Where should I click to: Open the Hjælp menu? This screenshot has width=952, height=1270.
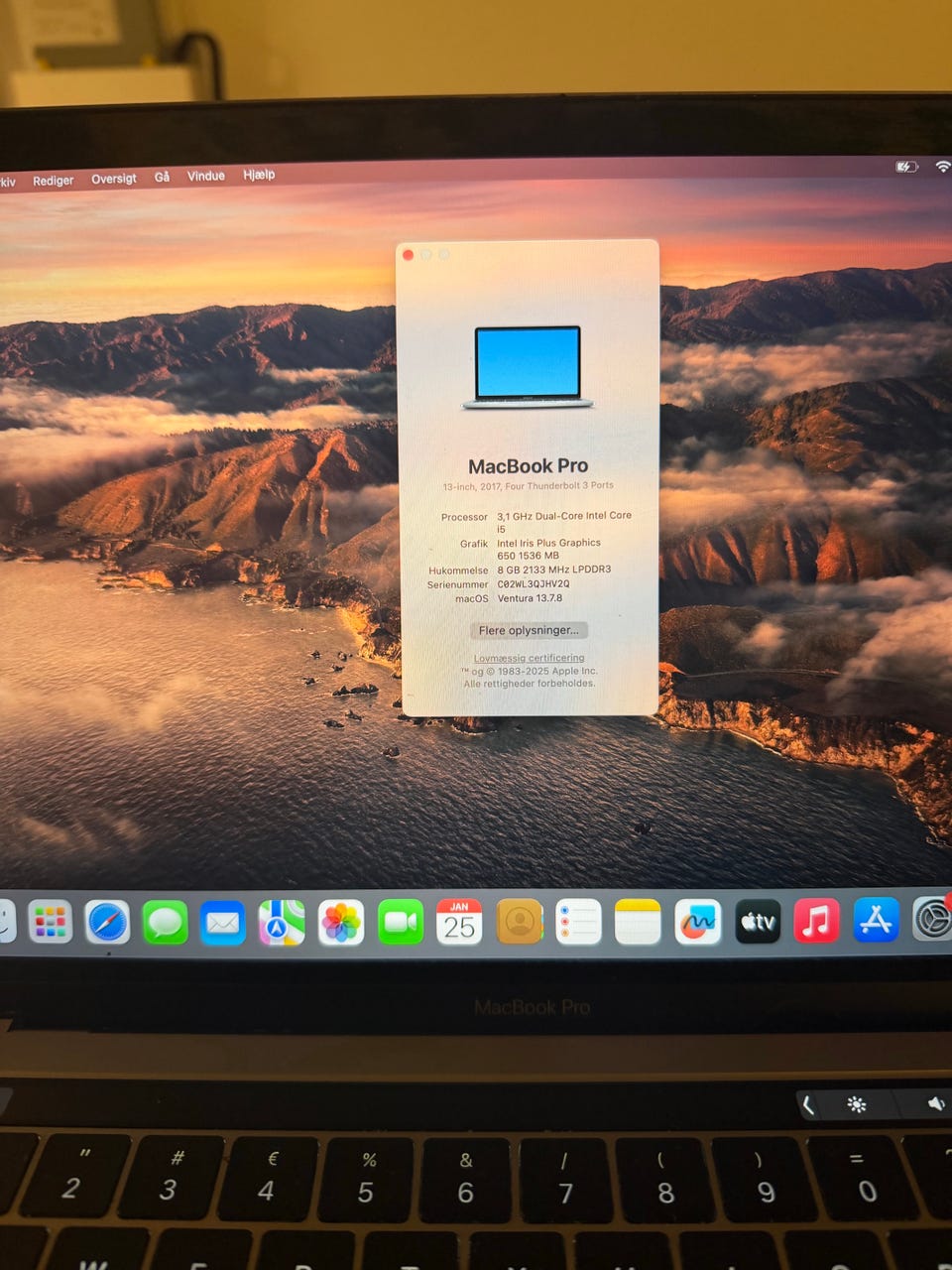point(259,175)
